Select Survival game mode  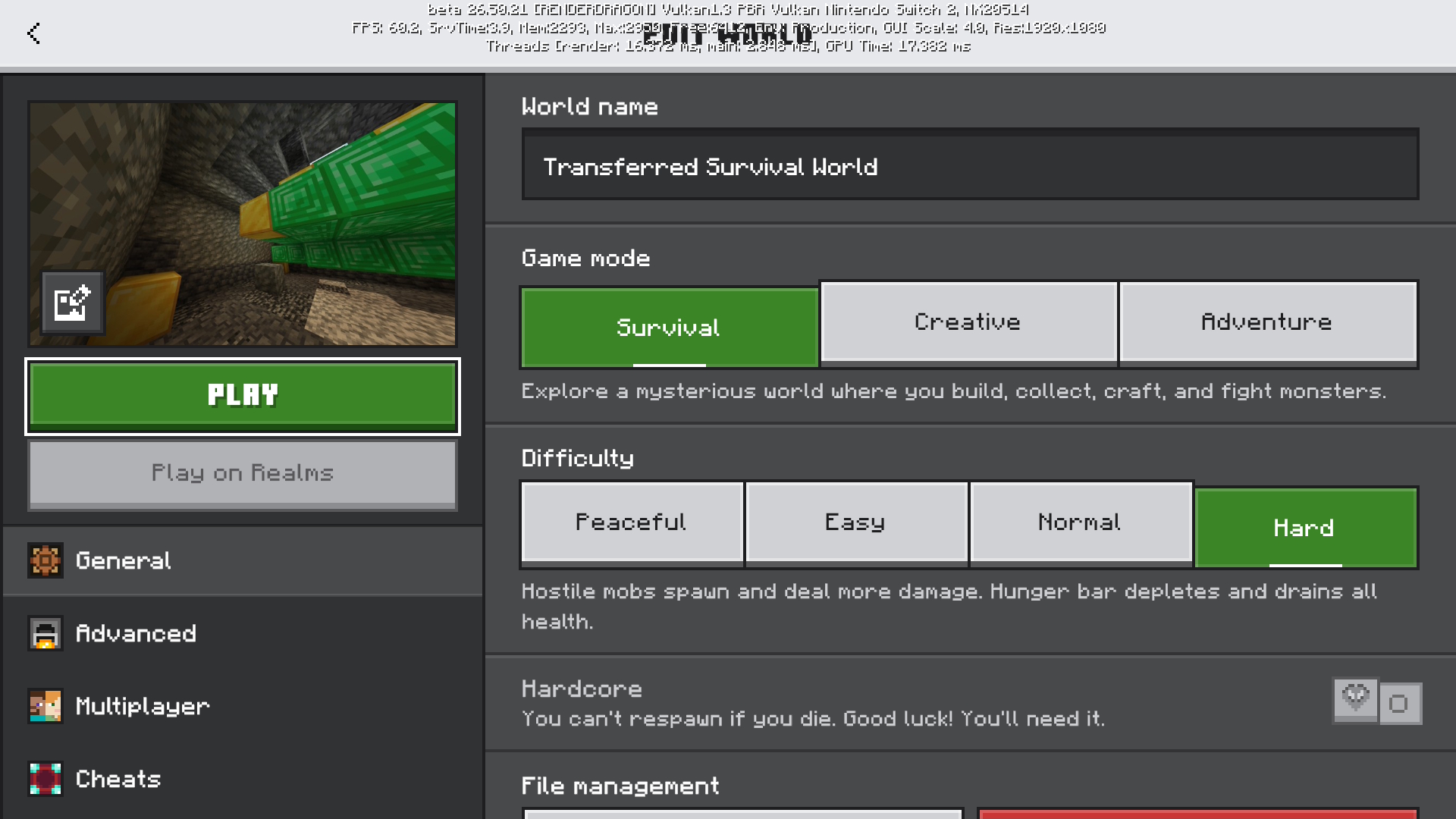[x=669, y=328]
